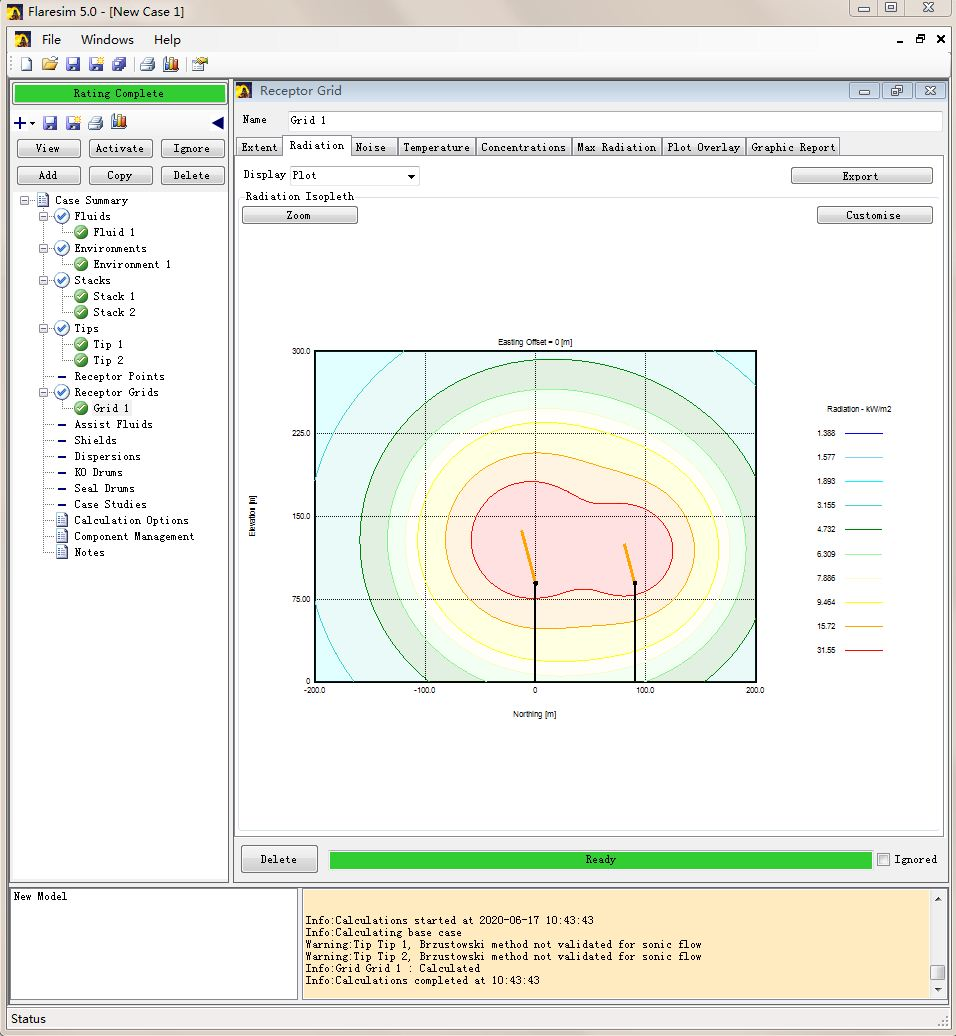Switch to the Plot Overlay tab
The height and width of the screenshot is (1036, 956).
click(704, 147)
